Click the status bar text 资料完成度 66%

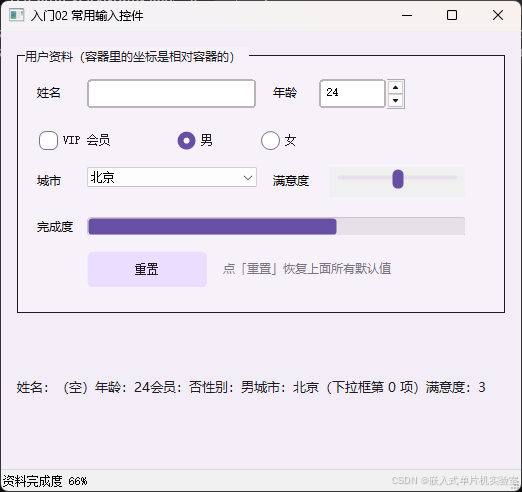45,481
